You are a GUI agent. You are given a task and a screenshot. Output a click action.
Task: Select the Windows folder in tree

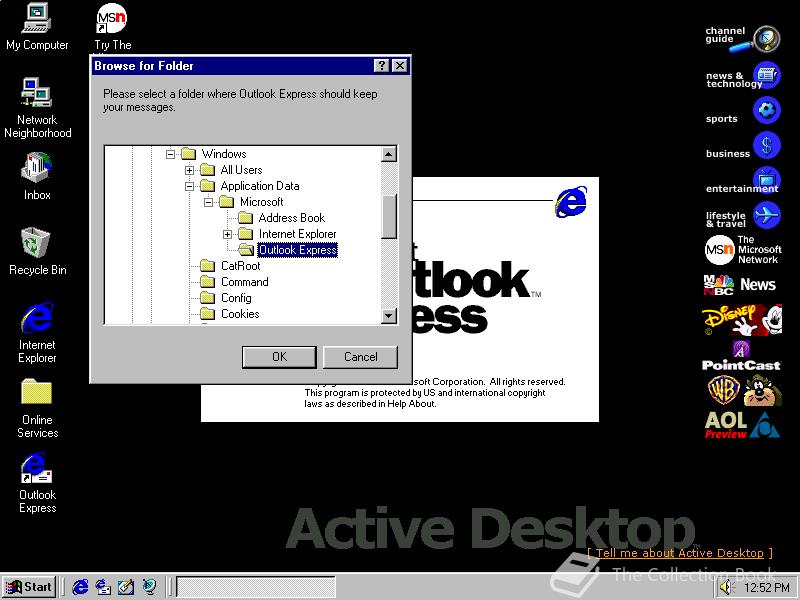[x=224, y=154]
